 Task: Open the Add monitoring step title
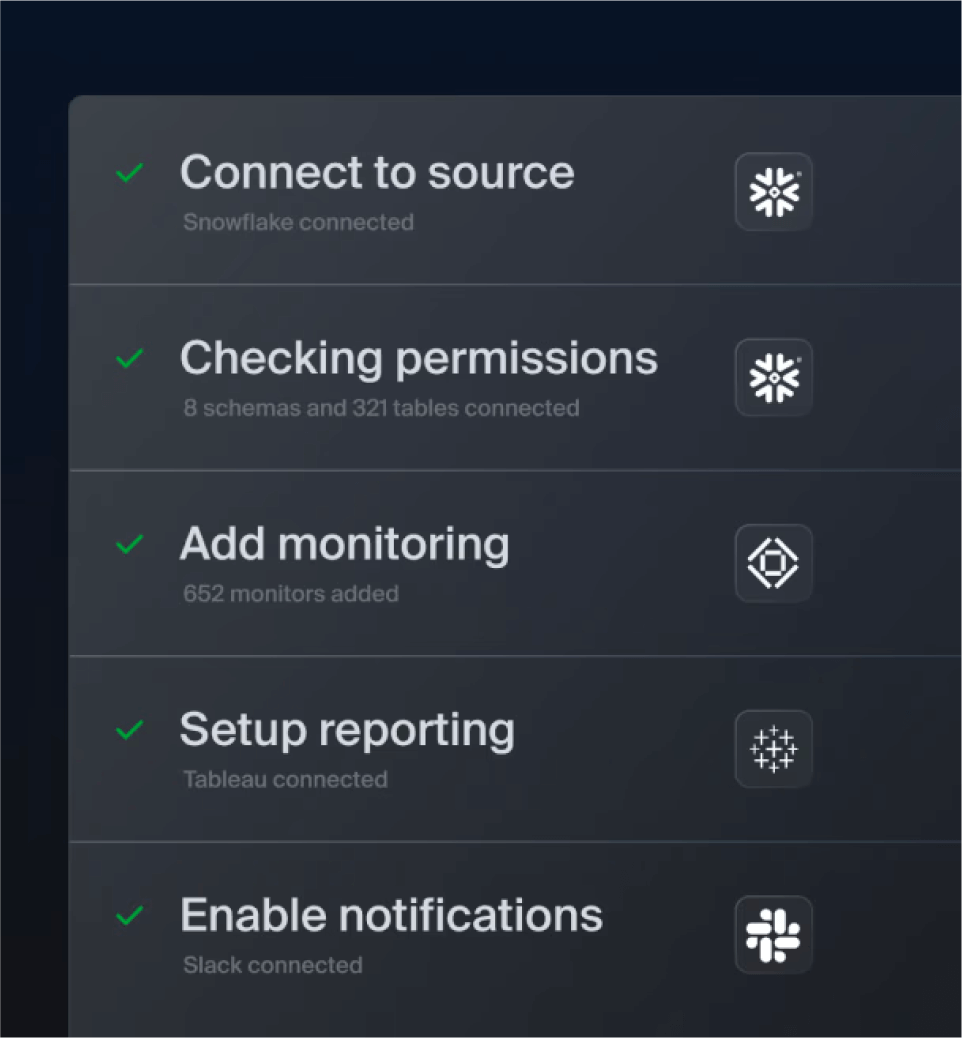[x=344, y=544]
